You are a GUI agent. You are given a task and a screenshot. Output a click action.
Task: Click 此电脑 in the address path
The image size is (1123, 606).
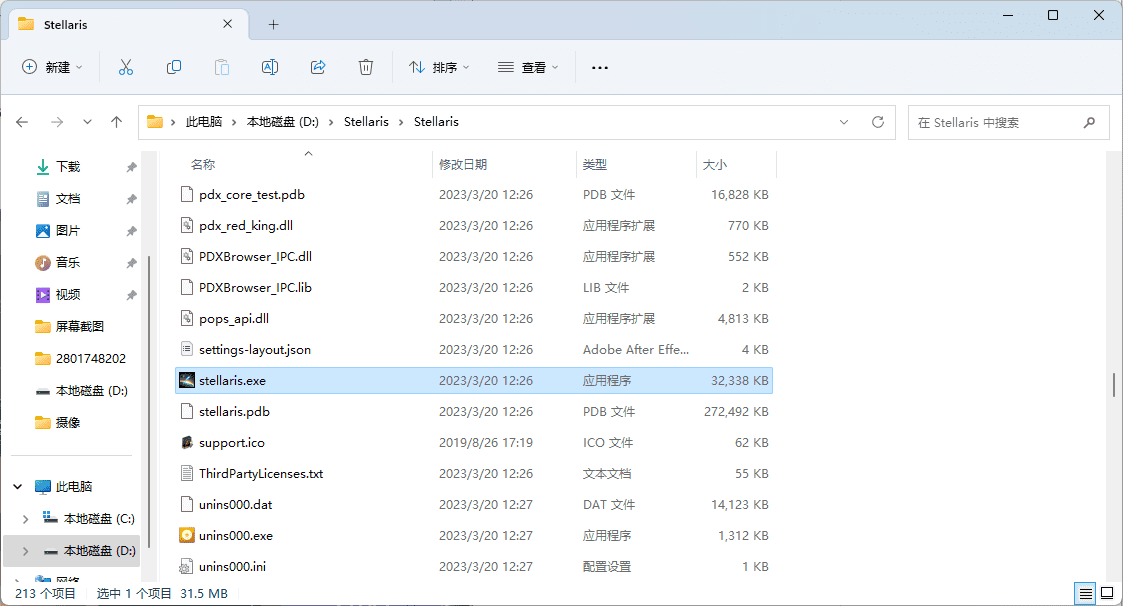[204, 122]
